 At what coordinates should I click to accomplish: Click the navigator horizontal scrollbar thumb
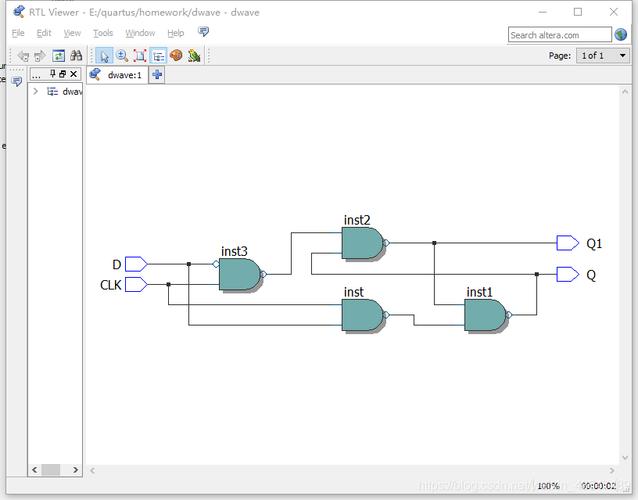(51, 469)
